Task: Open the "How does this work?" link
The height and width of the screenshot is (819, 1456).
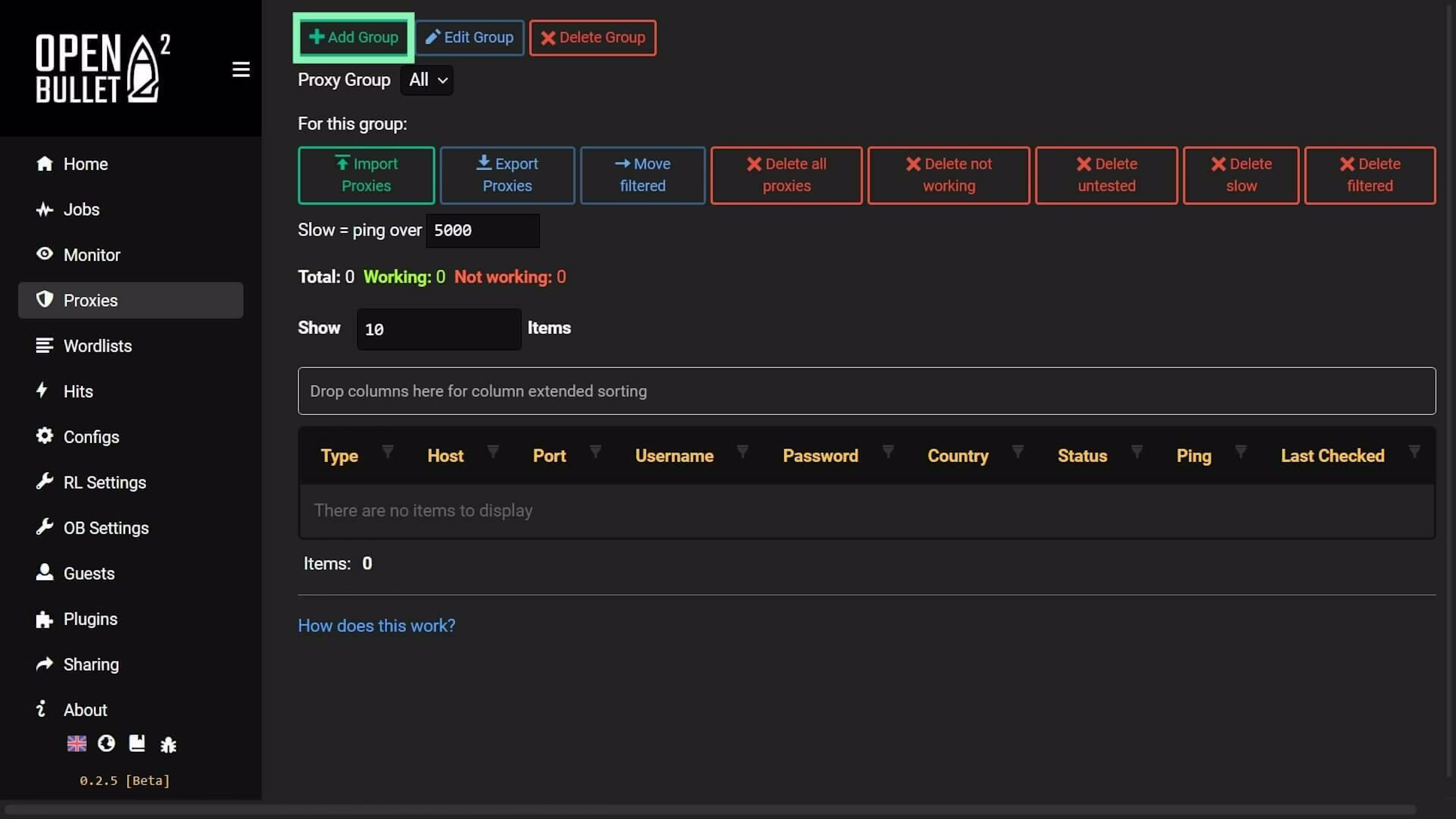Action: (x=377, y=626)
